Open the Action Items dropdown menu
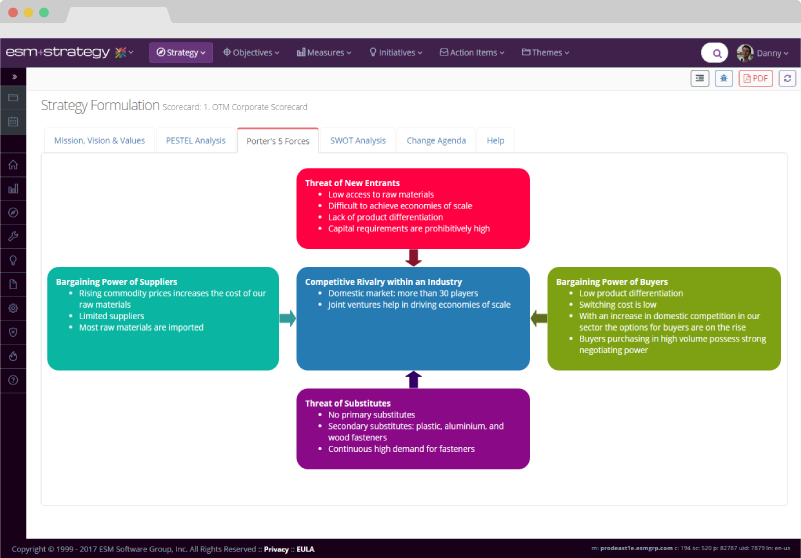Screen dimensions: 801x558 pos(472,53)
